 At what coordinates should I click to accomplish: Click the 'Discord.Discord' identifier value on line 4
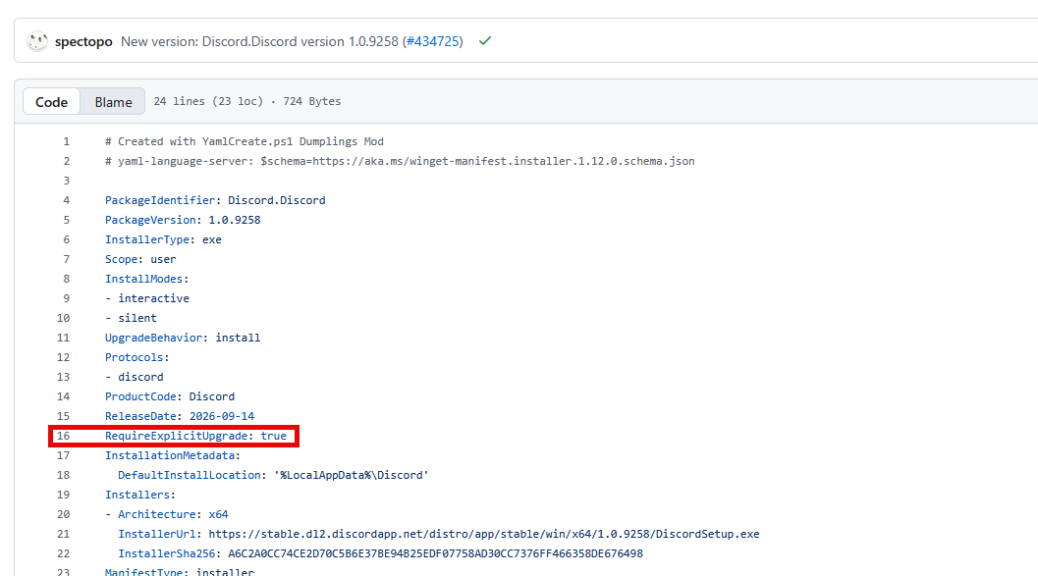point(277,200)
